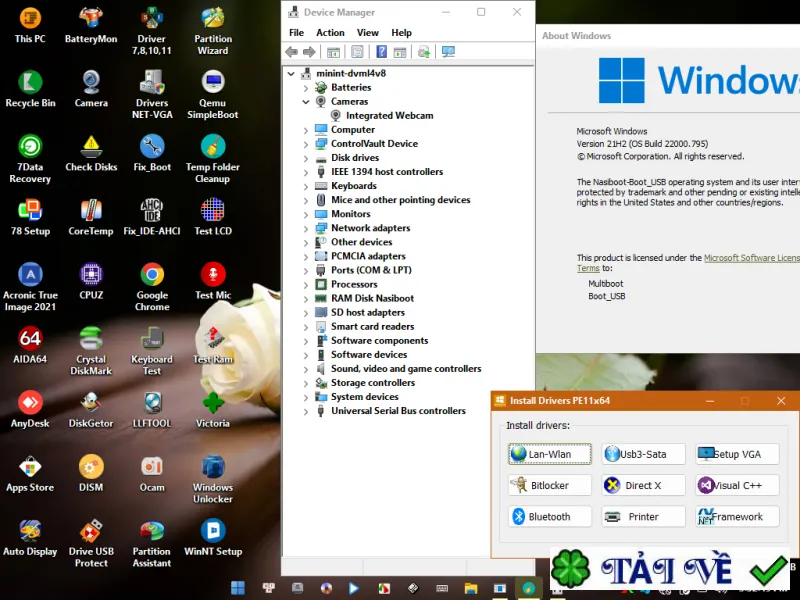Open the Action menu
This screenshot has height=600, width=800.
point(330,33)
